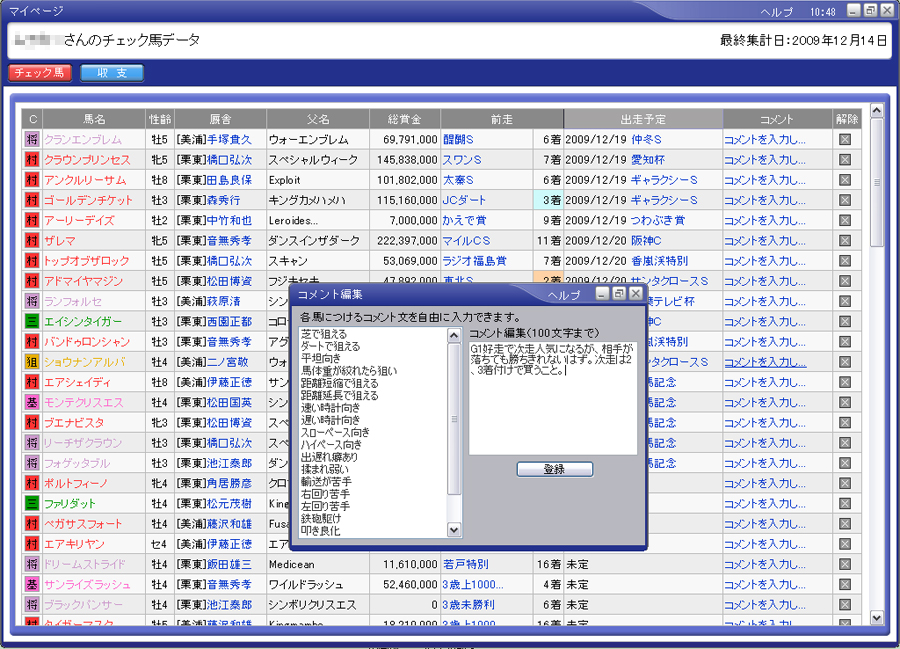Viewport: 900px width, 649px height.
Task: Click the comment list scroll-down arrow
Action: pos(454,530)
